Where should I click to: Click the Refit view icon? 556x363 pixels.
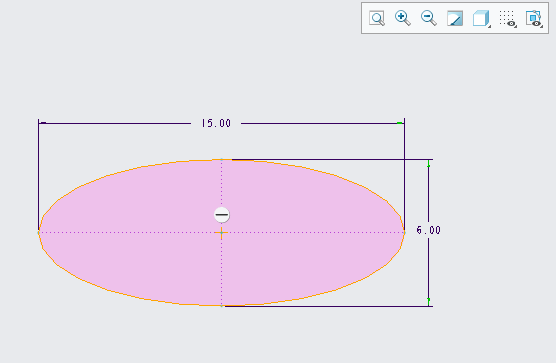point(377,18)
